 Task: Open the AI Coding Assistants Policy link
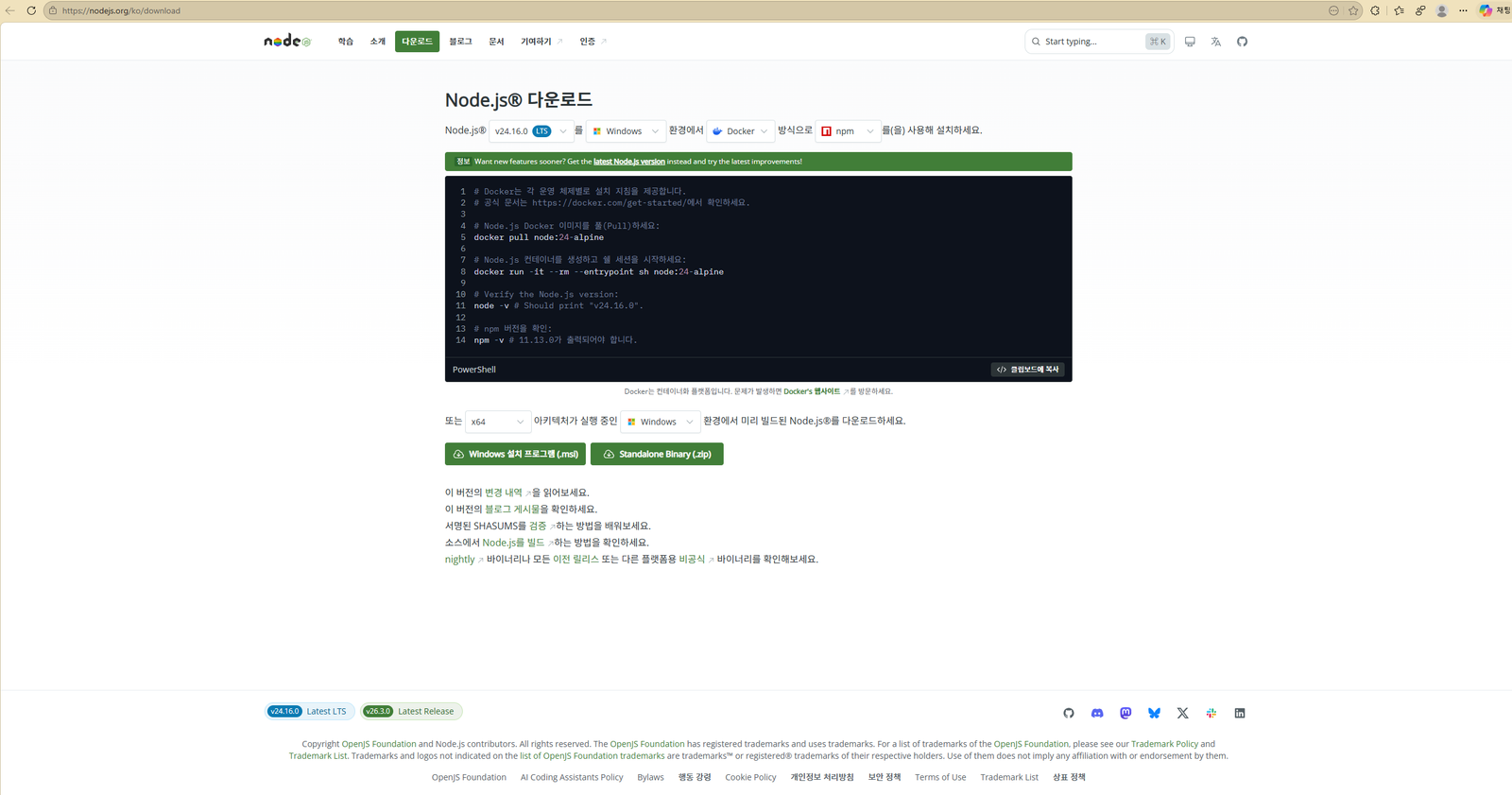[572, 777]
